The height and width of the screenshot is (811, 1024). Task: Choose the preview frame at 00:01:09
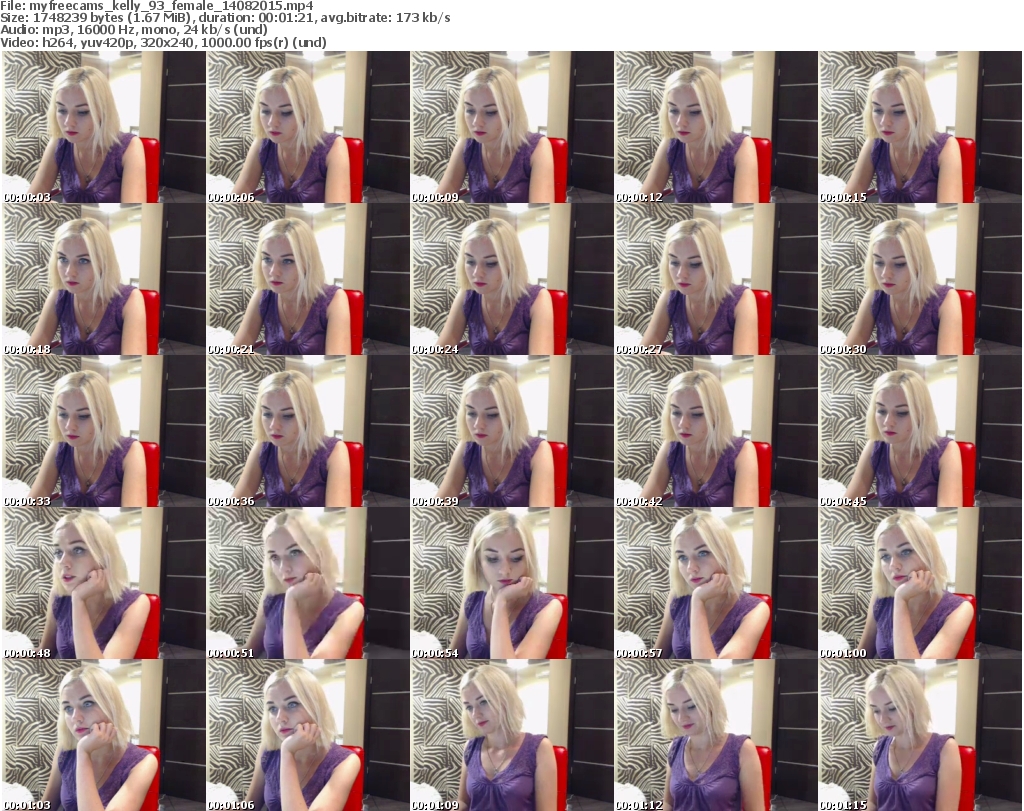tap(512, 735)
